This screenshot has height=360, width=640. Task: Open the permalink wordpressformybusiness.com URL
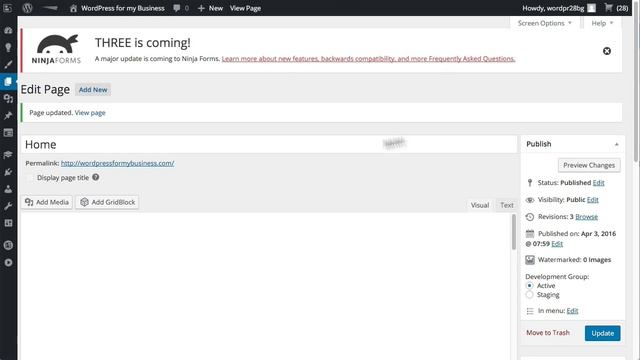(x=118, y=163)
